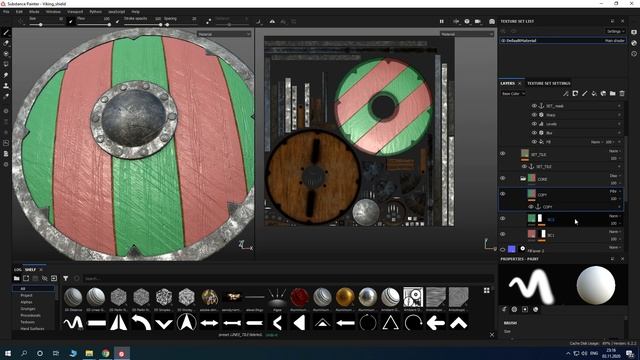Select the Material Picker tool in left toolbar
640x360 pixels.
(x=6, y=96)
